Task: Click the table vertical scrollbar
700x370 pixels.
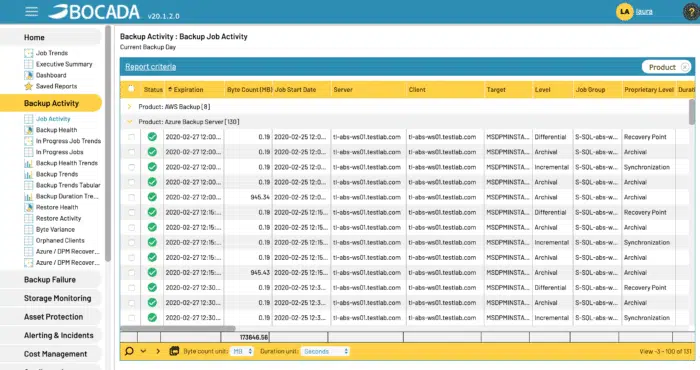Action: pos(692,112)
